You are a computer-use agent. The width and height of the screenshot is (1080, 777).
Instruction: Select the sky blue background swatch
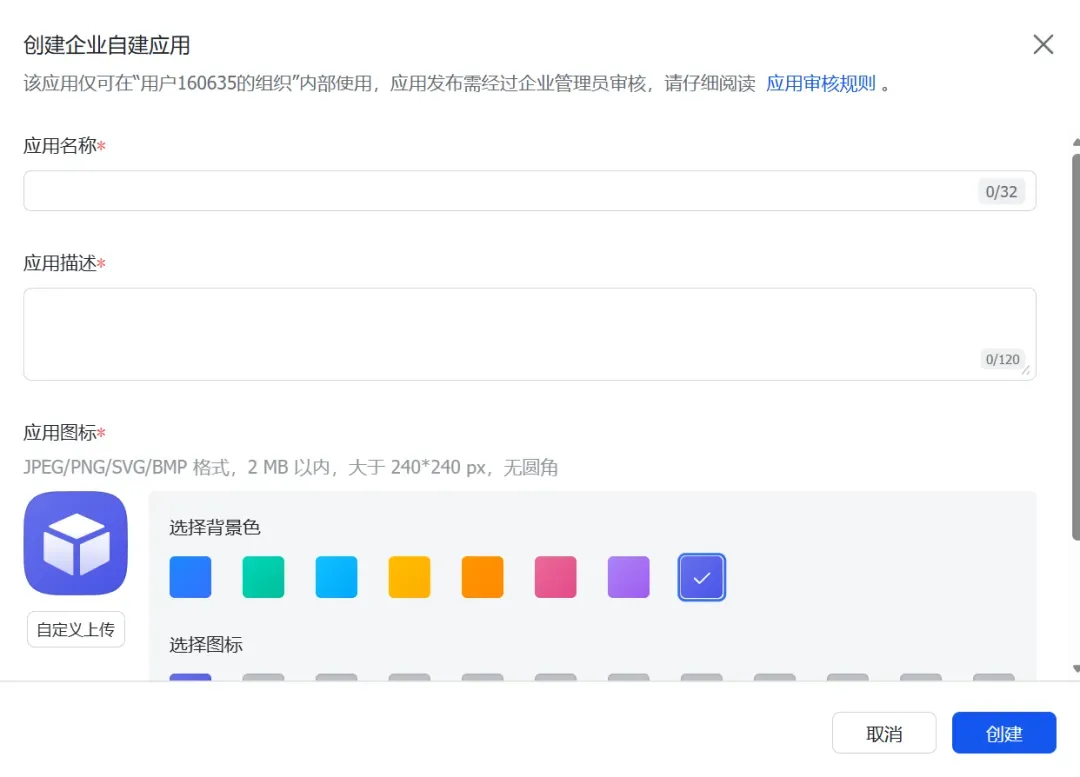[336, 577]
